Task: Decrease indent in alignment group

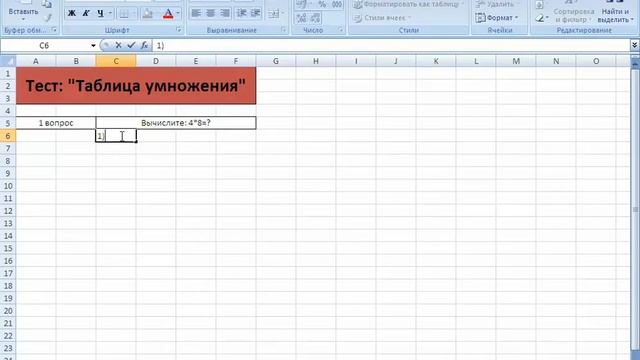Action: click(242, 13)
